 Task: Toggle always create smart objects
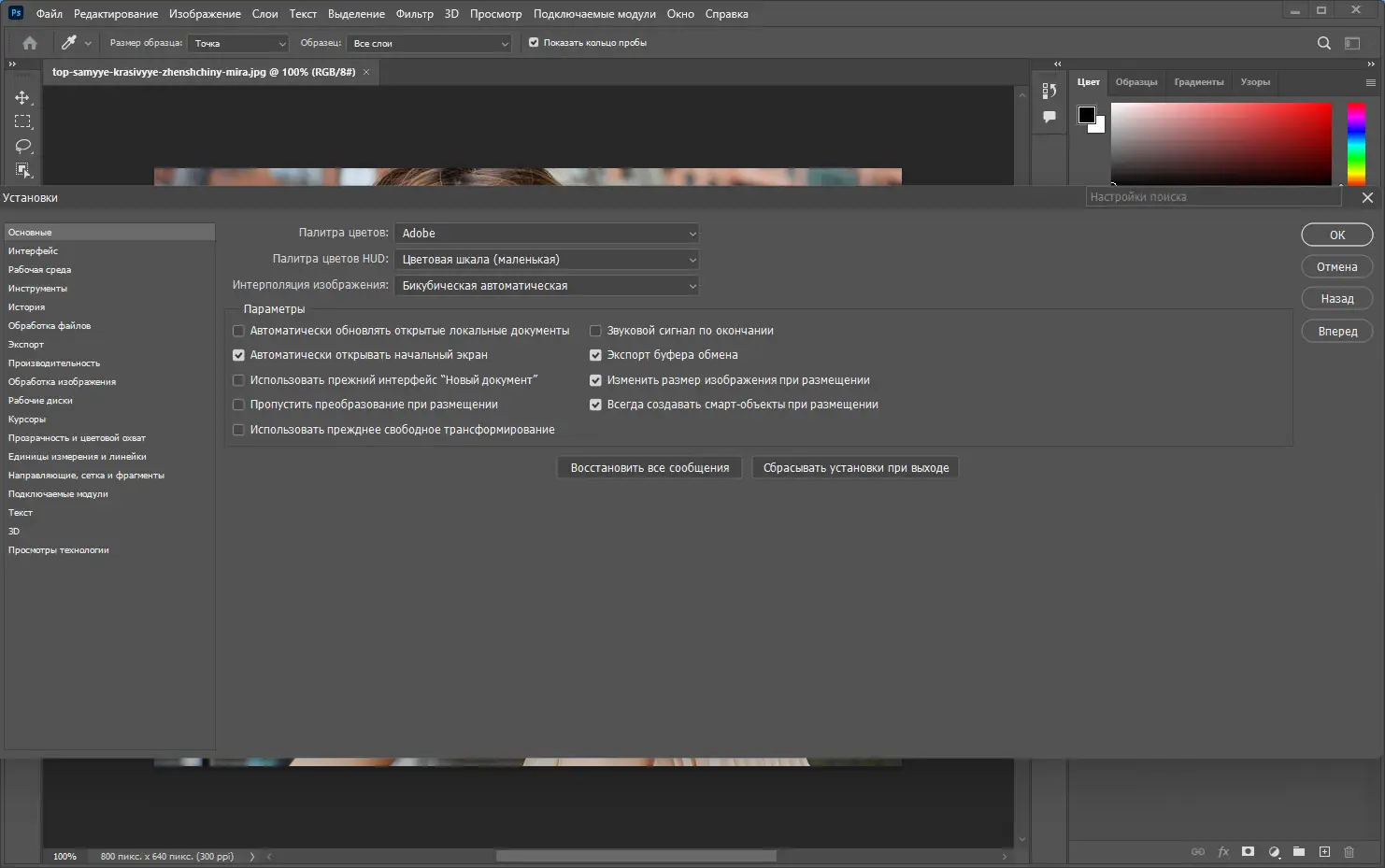(x=595, y=405)
